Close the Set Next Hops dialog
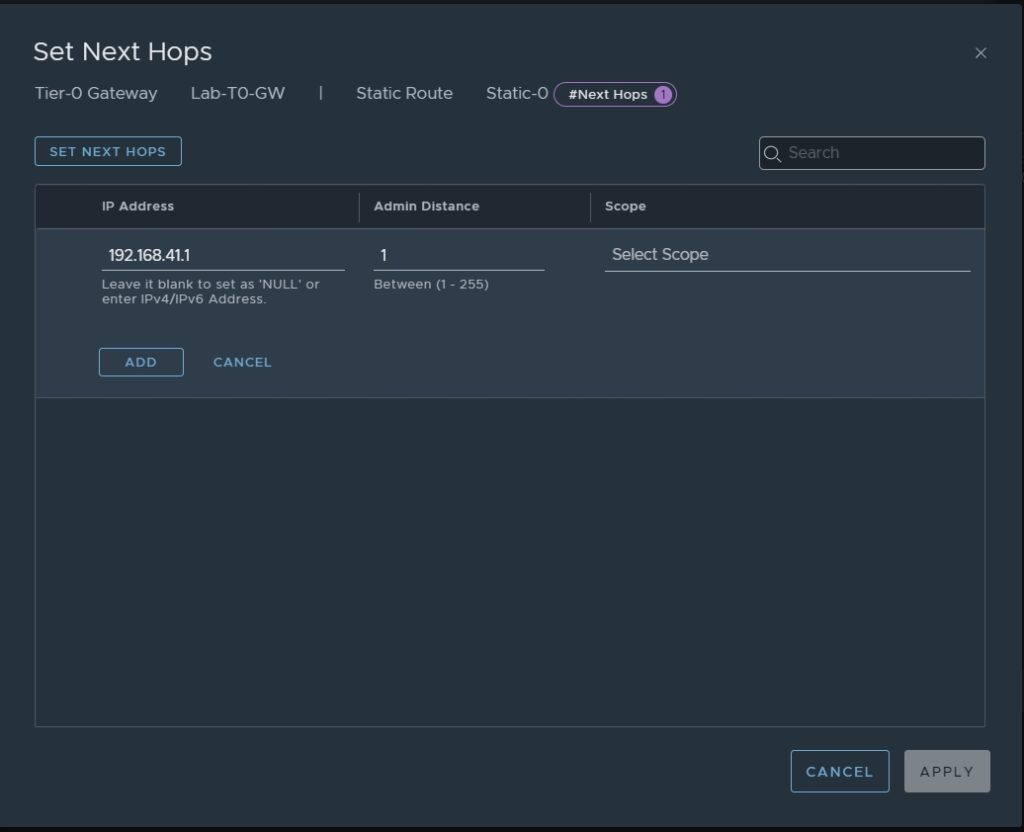 click(980, 53)
